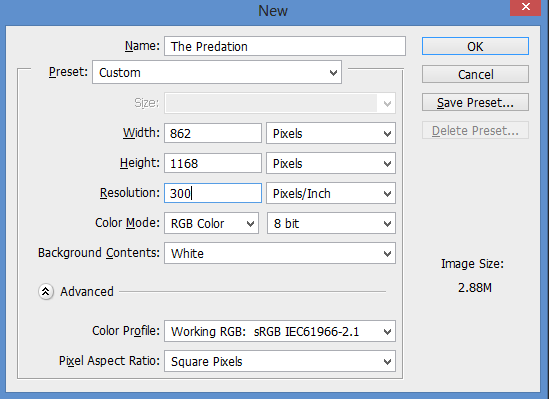The height and width of the screenshot is (399, 549).
Task: Open the RGB Color mode dropdown
Action: pos(211,223)
